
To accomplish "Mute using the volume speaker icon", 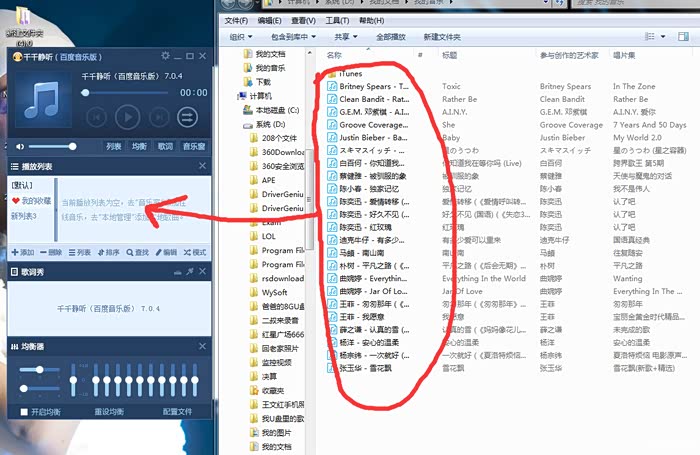I will tap(18, 146).
